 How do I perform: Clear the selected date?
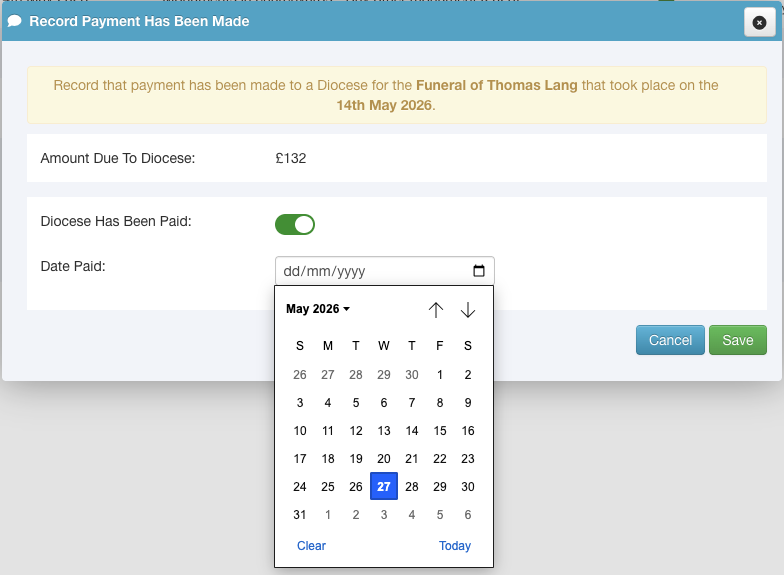click(x=311, y=546)
